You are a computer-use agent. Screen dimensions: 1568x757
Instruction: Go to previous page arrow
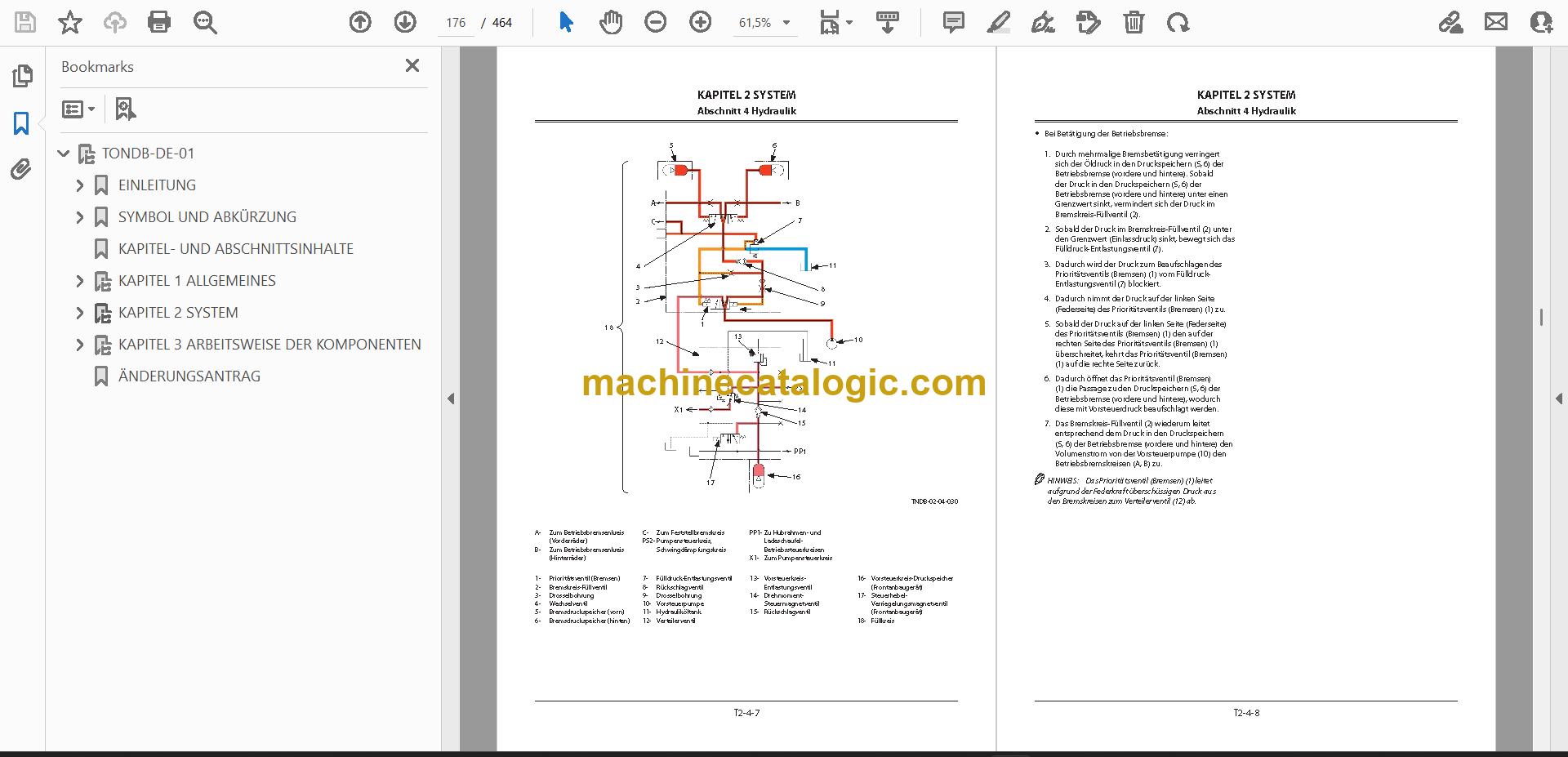point(360,22)
